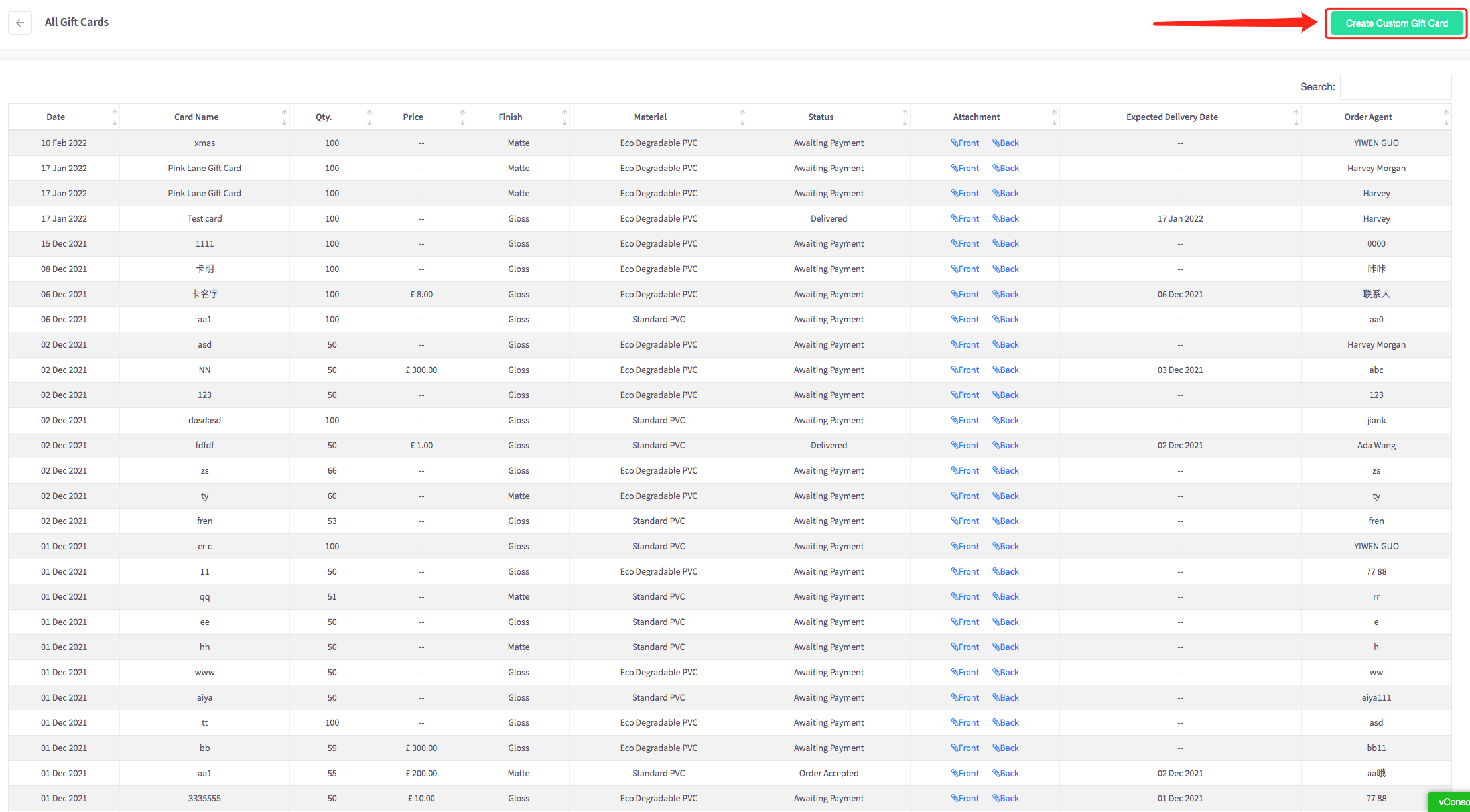The width and height of the screenshot is (1470, 812).
Task: Click the dasdasd card name cell
Action: click(205, 421)
